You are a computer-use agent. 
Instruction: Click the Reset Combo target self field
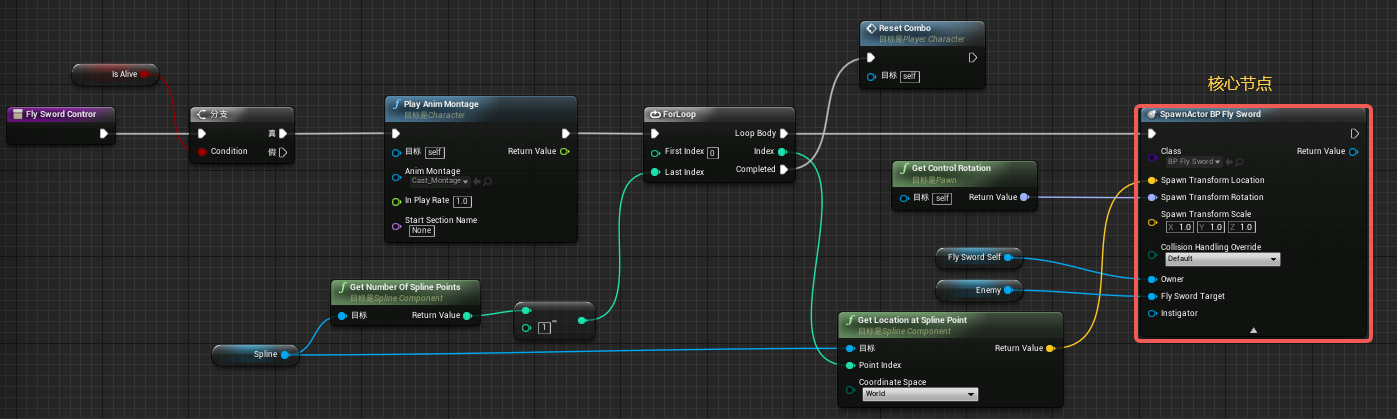pyautogui.click(x=910, y=76)
